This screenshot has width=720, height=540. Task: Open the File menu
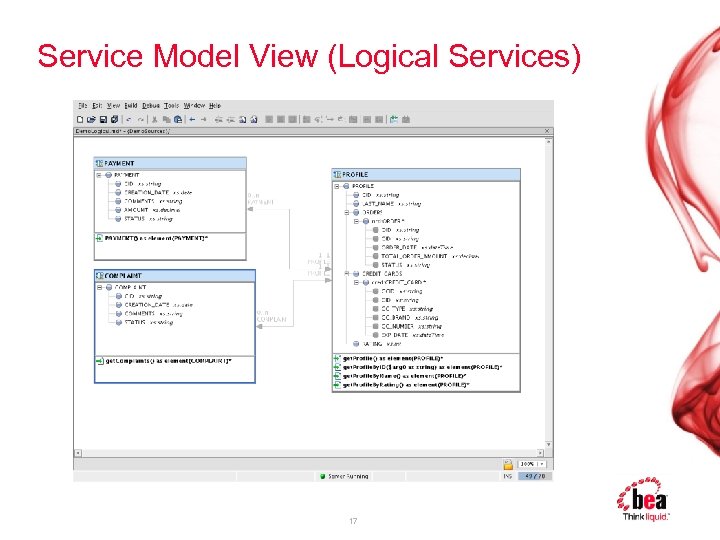tap(83, 106)
